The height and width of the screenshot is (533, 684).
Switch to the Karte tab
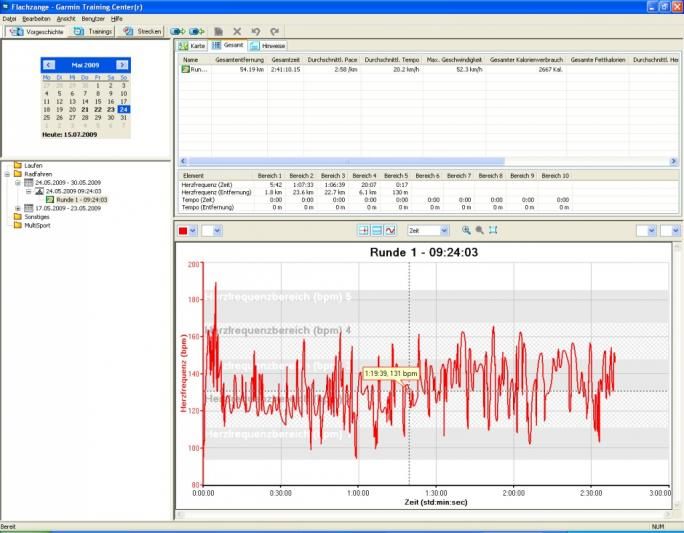(x=192, y=46)
